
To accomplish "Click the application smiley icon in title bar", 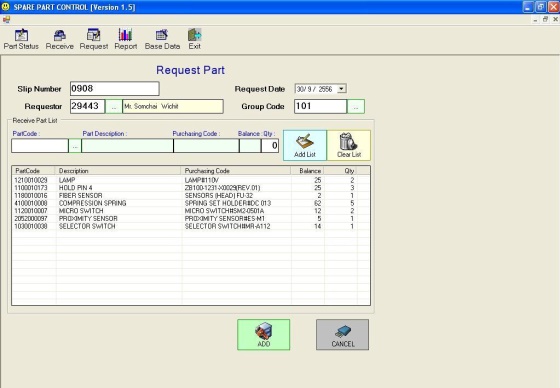I will coord(6,7).
